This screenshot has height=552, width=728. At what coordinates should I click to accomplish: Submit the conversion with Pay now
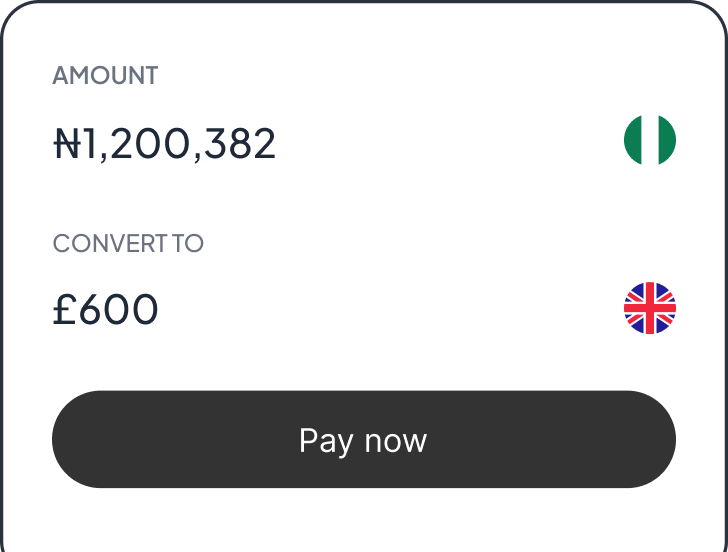(x=364, y=440)
